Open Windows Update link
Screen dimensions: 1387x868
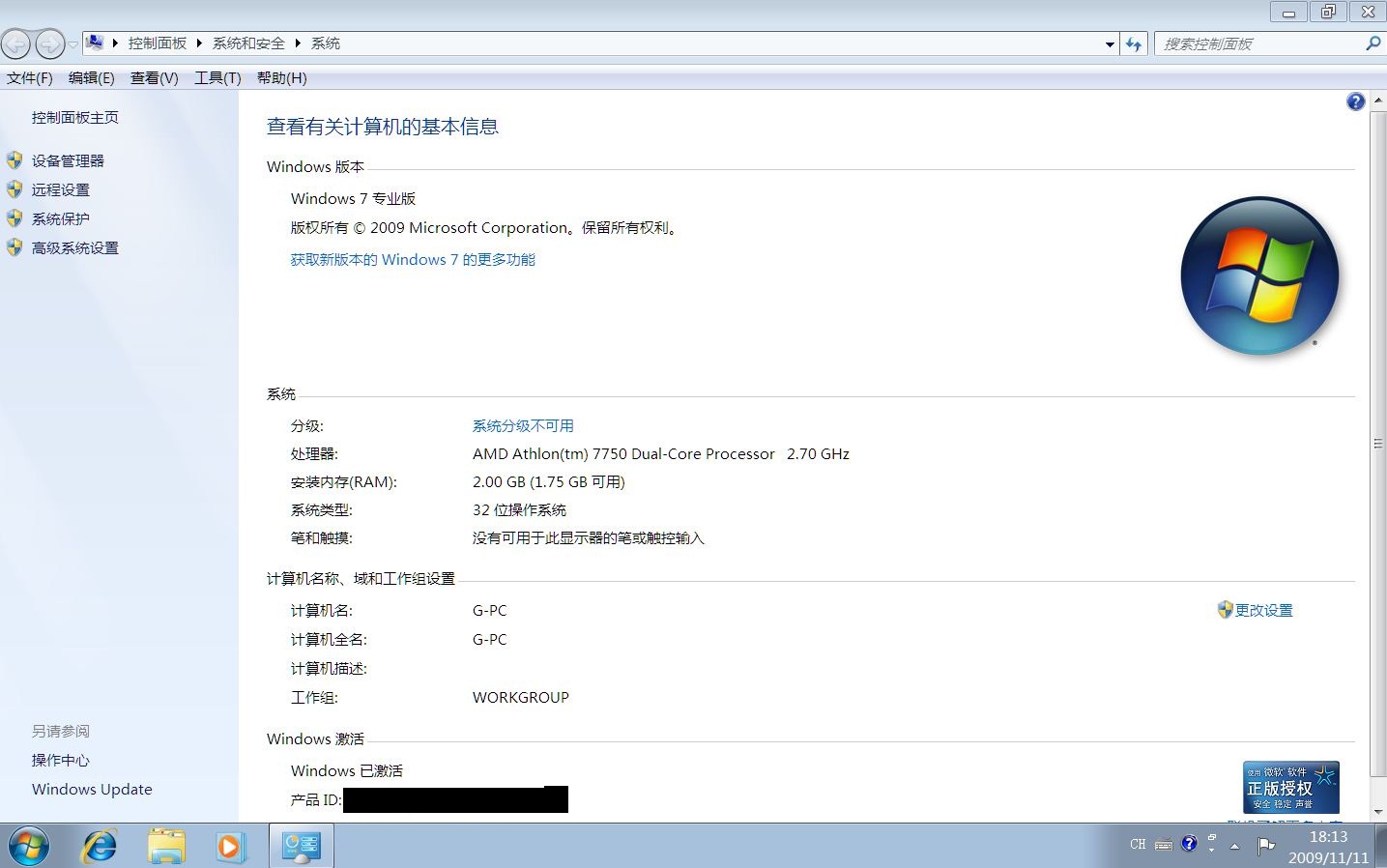(x=92, y=790)
